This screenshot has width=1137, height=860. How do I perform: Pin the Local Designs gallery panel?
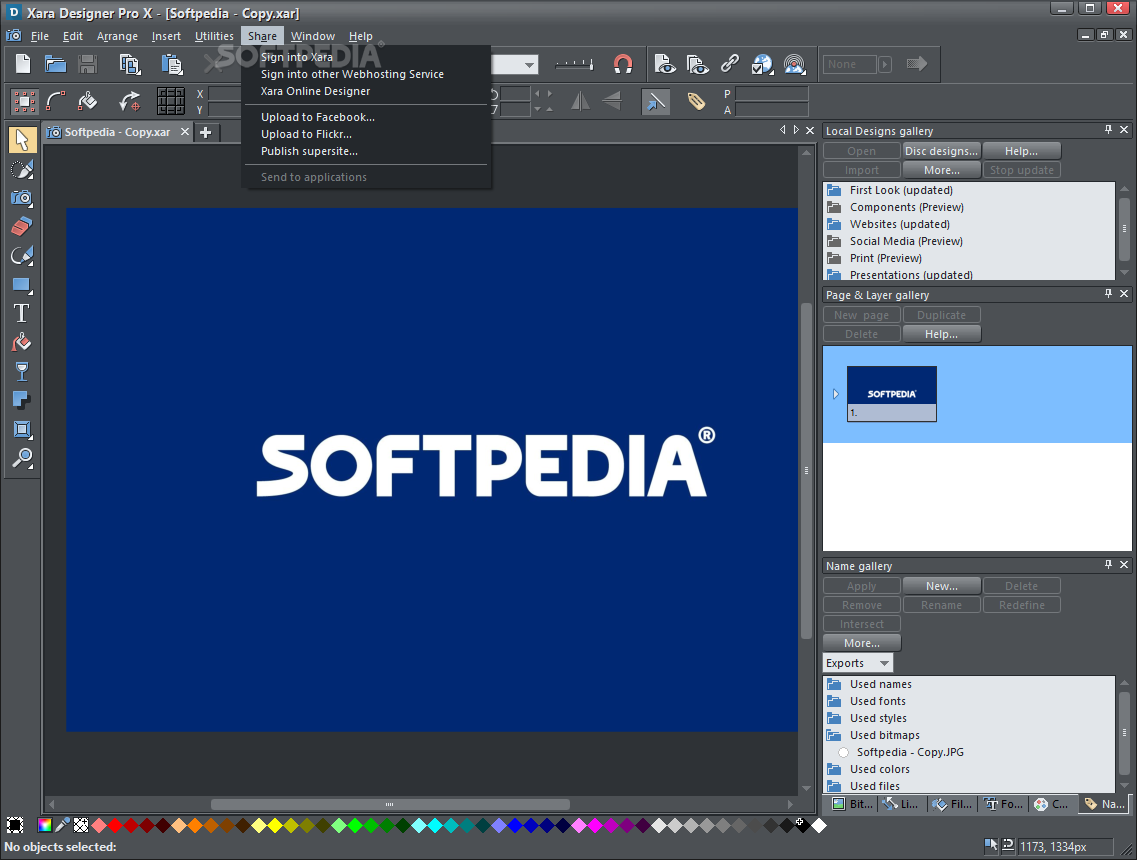point(1108,130)
